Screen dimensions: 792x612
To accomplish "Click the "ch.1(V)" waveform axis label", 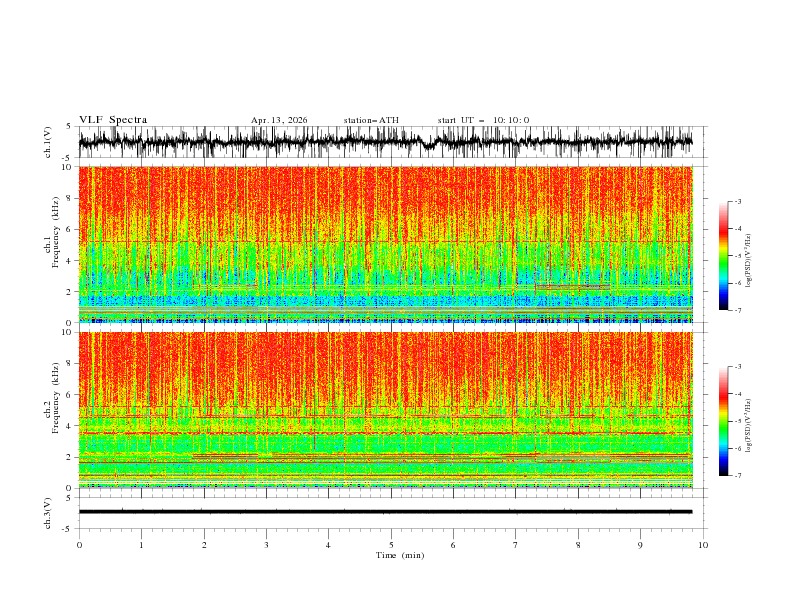I will [x=48, y=142].
